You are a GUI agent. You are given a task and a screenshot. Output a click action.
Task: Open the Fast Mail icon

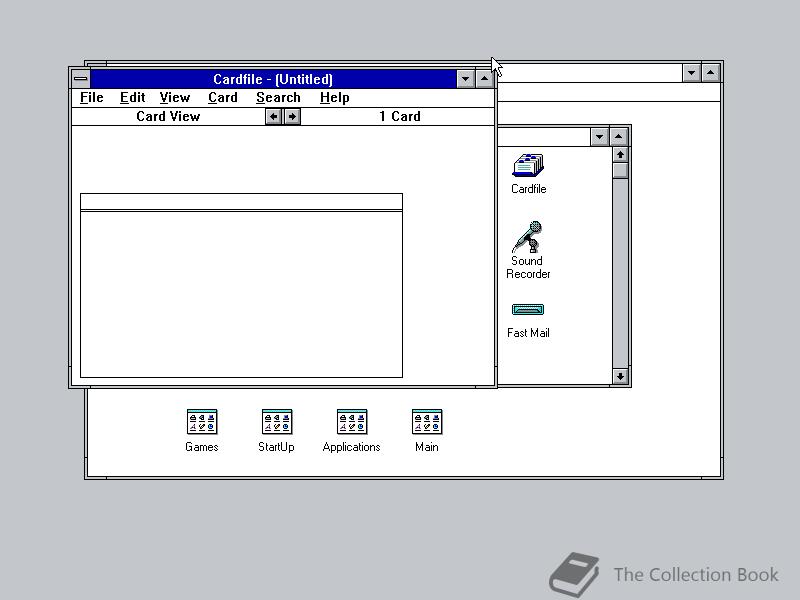point(528,320)
